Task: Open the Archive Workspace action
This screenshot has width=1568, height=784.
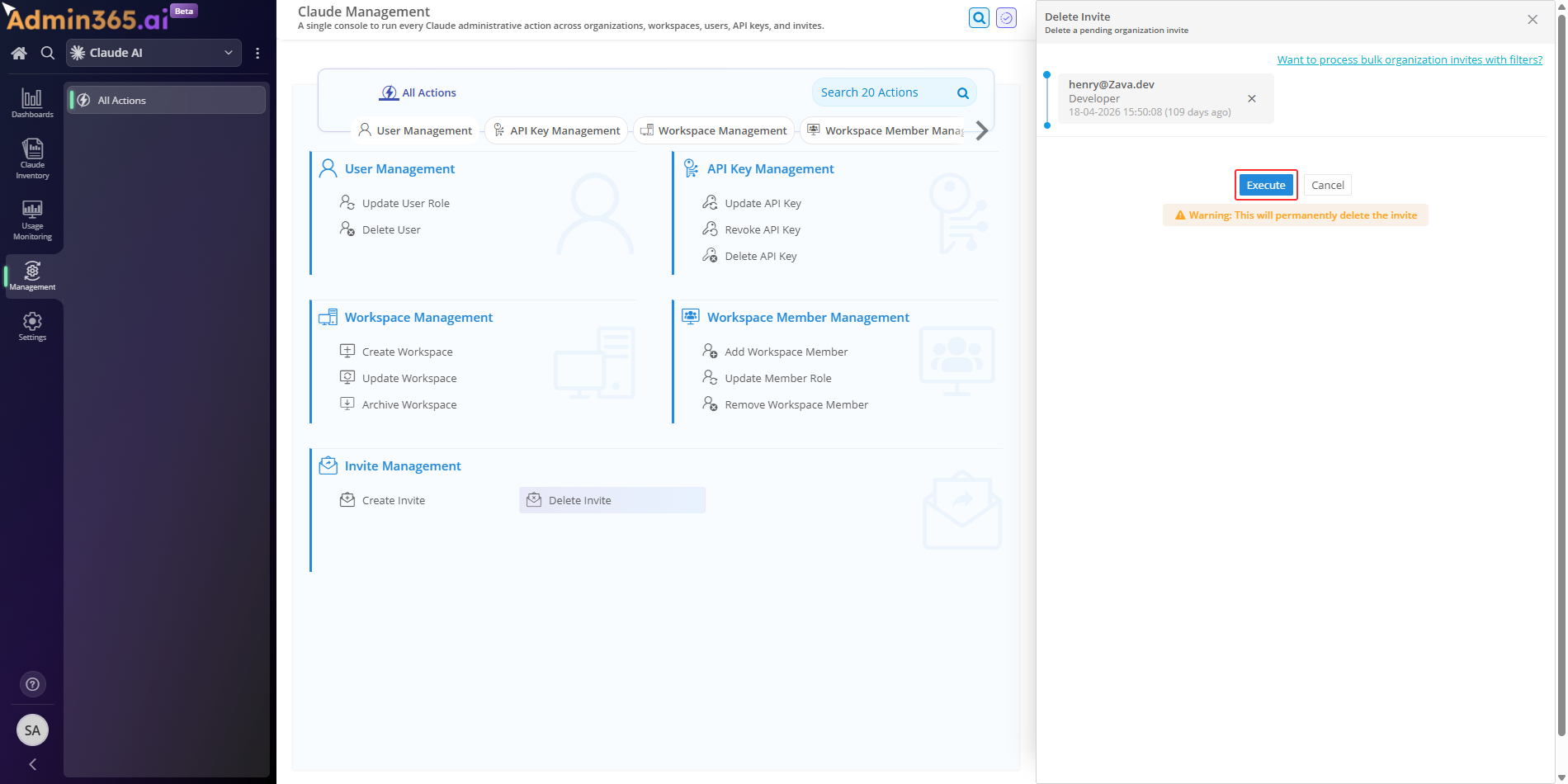Action: (399, 404)
